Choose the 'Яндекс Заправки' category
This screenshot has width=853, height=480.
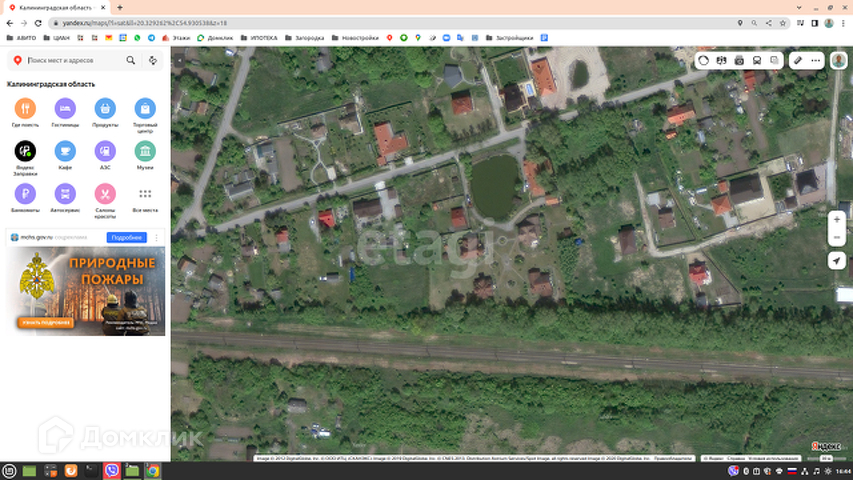[25, 158]
